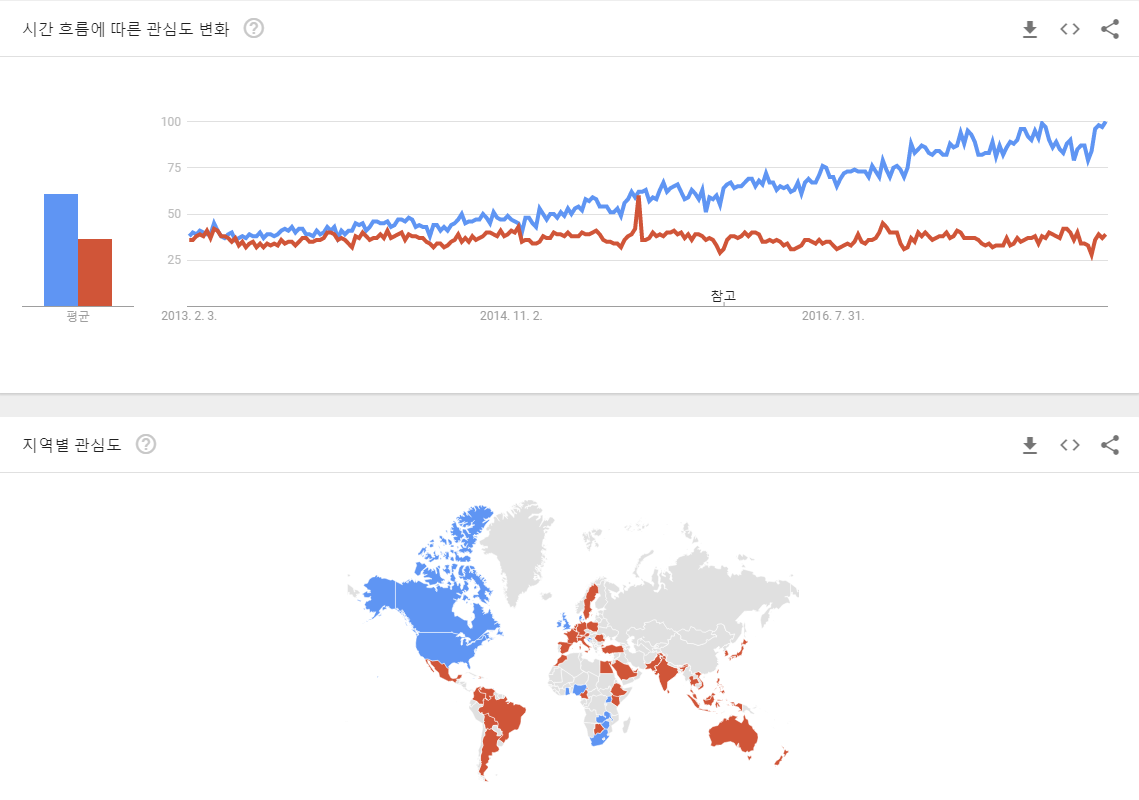This screenshot has height=800, width=1139.
Task: Open embed code for interest over time chart
Action: click(x=1069, y=29)
